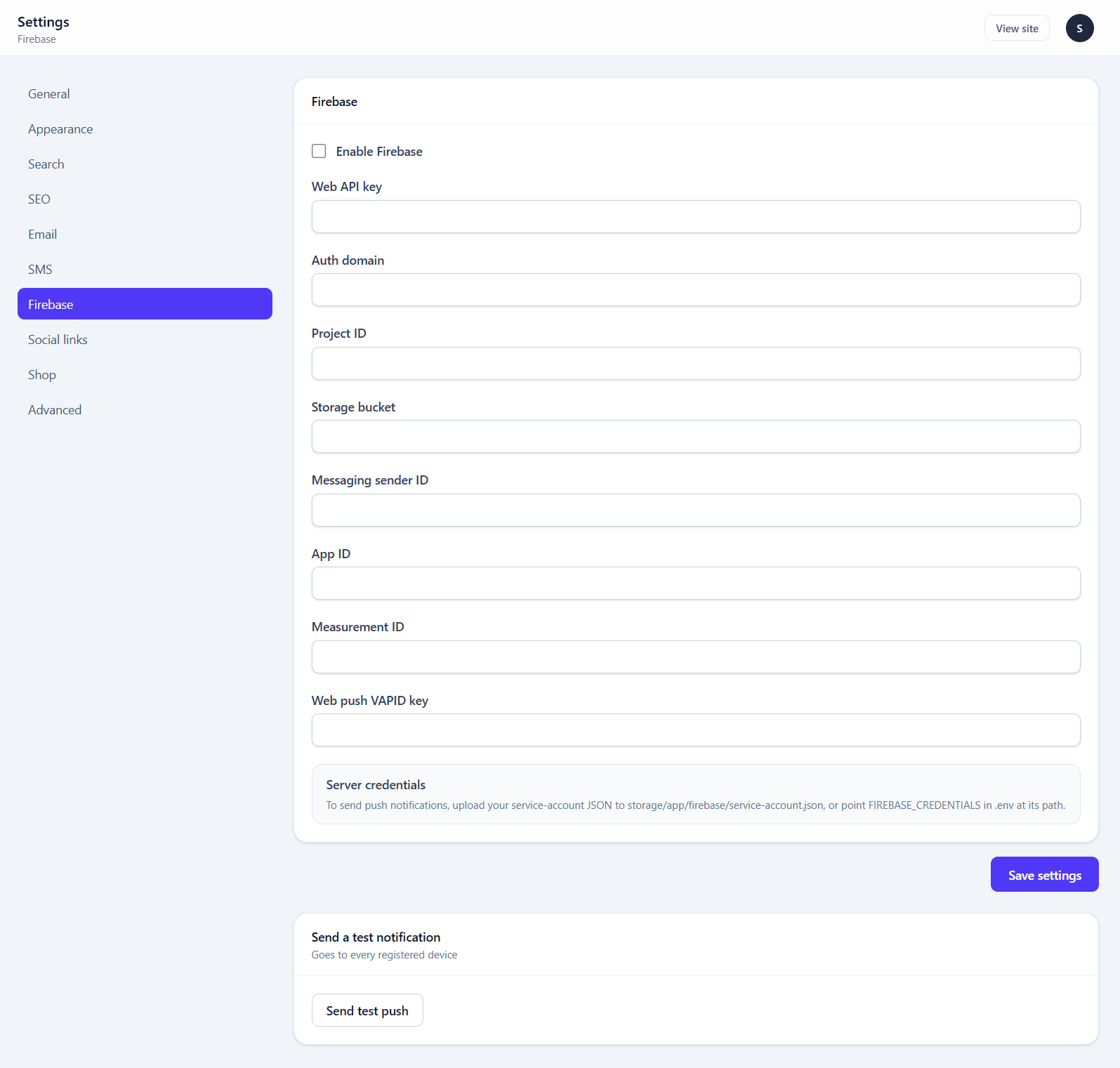The width and height of the screenshot is (1120, 1068).
Task: Go to Appearance settings
Action: [145, 128]
